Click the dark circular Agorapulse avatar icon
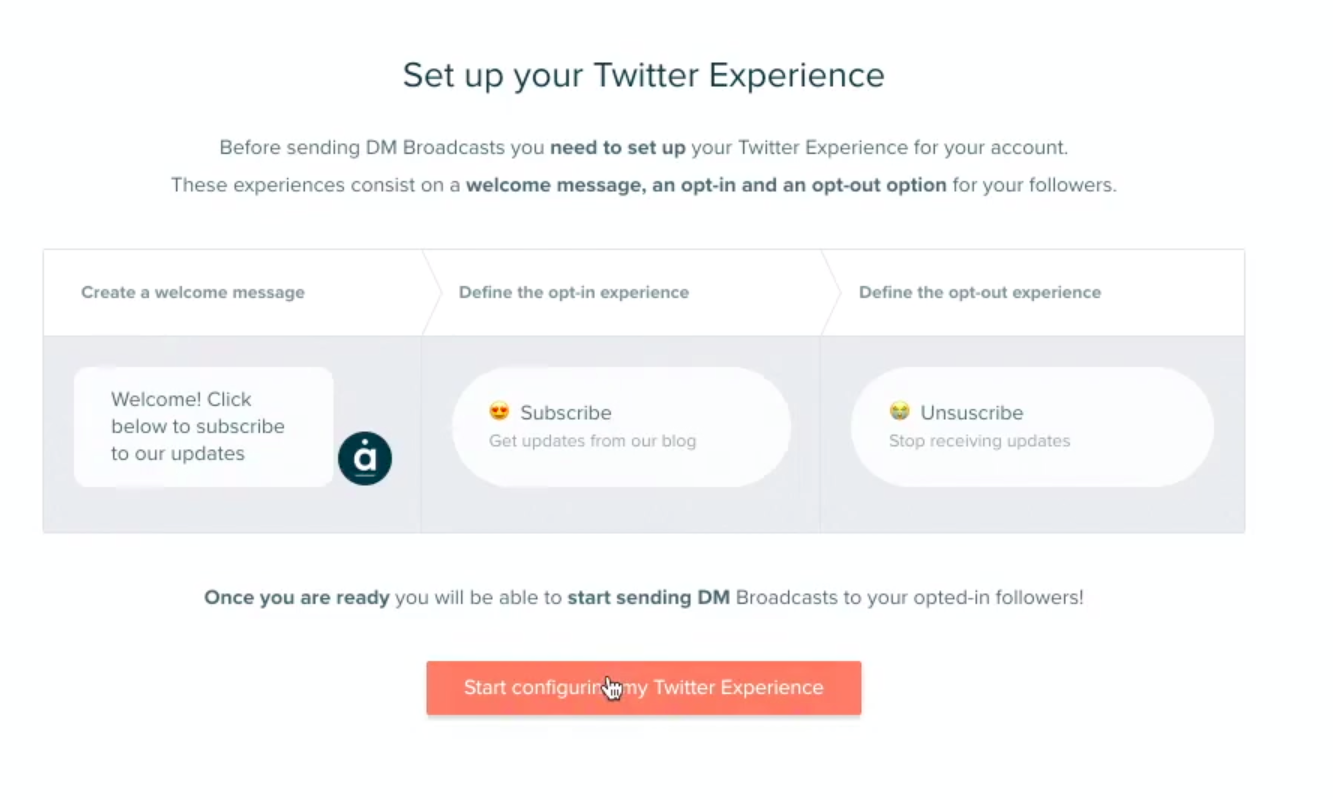 [365, 459]
